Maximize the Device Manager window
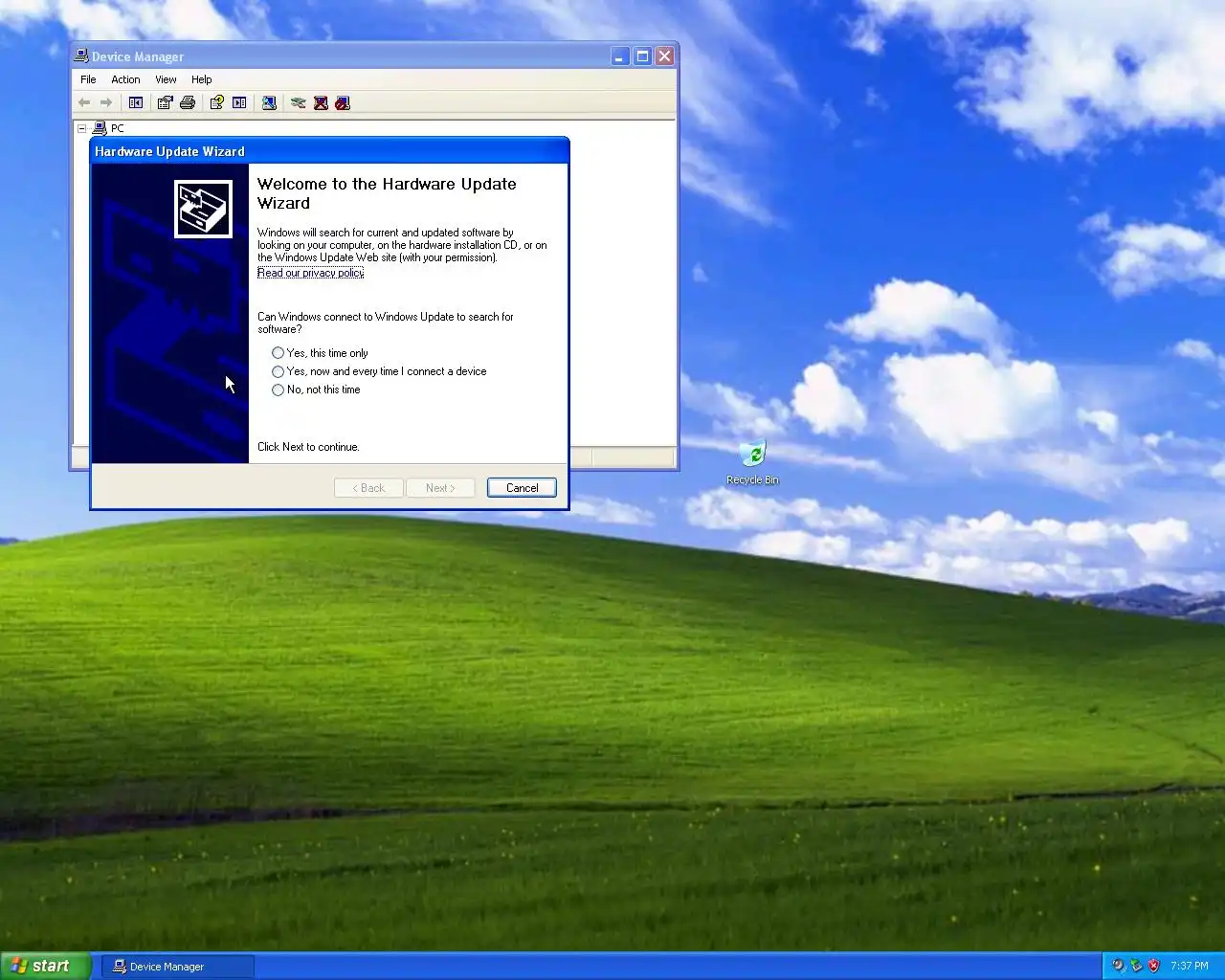This screenshot has width=1225, height=980. pos(642,56)
